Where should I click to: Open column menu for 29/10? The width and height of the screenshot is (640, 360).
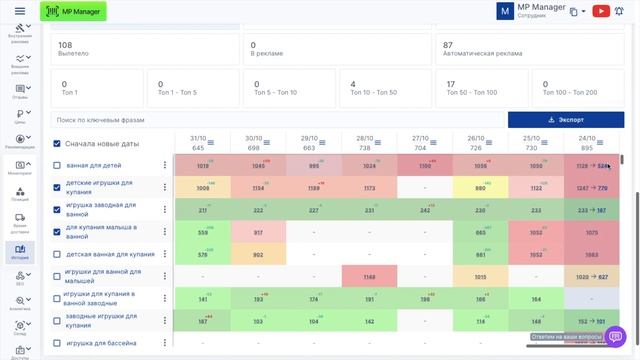tap(322, 142)
